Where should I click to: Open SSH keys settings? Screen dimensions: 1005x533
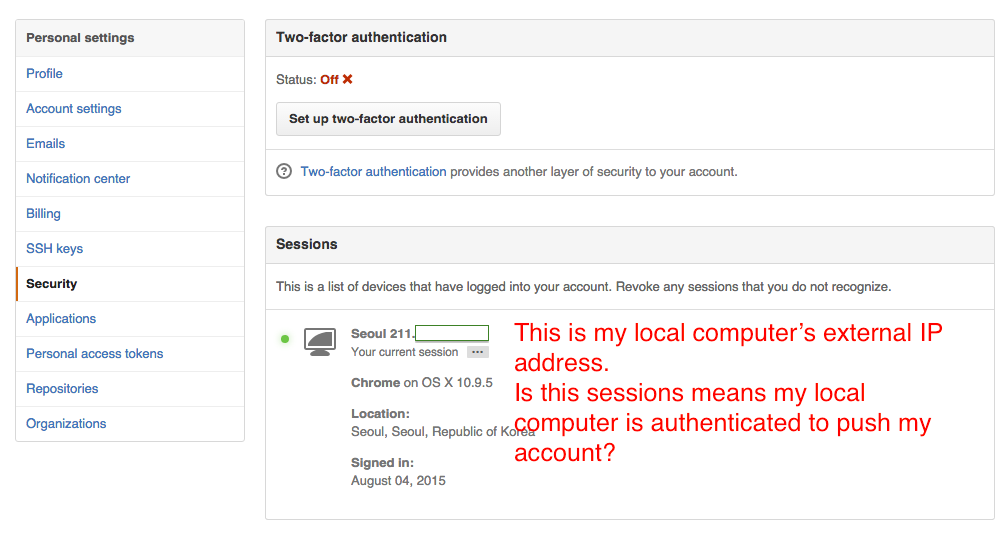click(54, 249)
